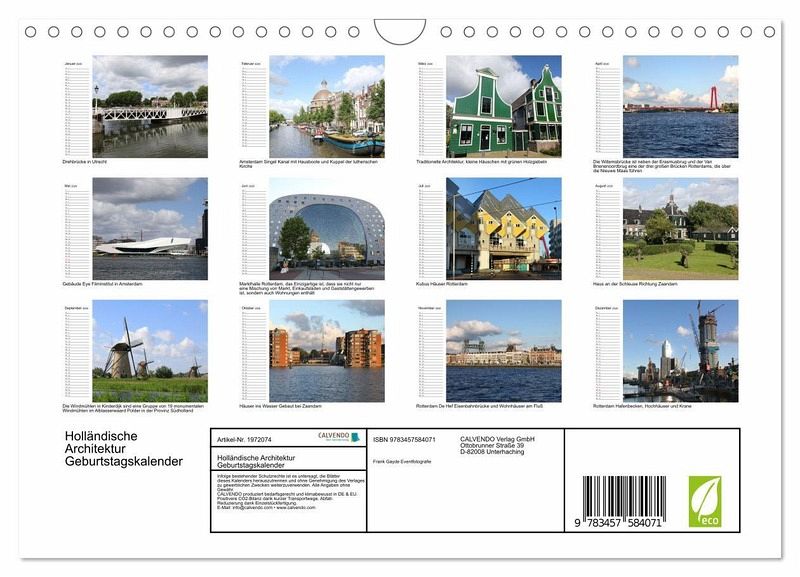Open the Rotterdam harbor cranes photo
The height and width of the screenshot is (577, 800).
680,351
